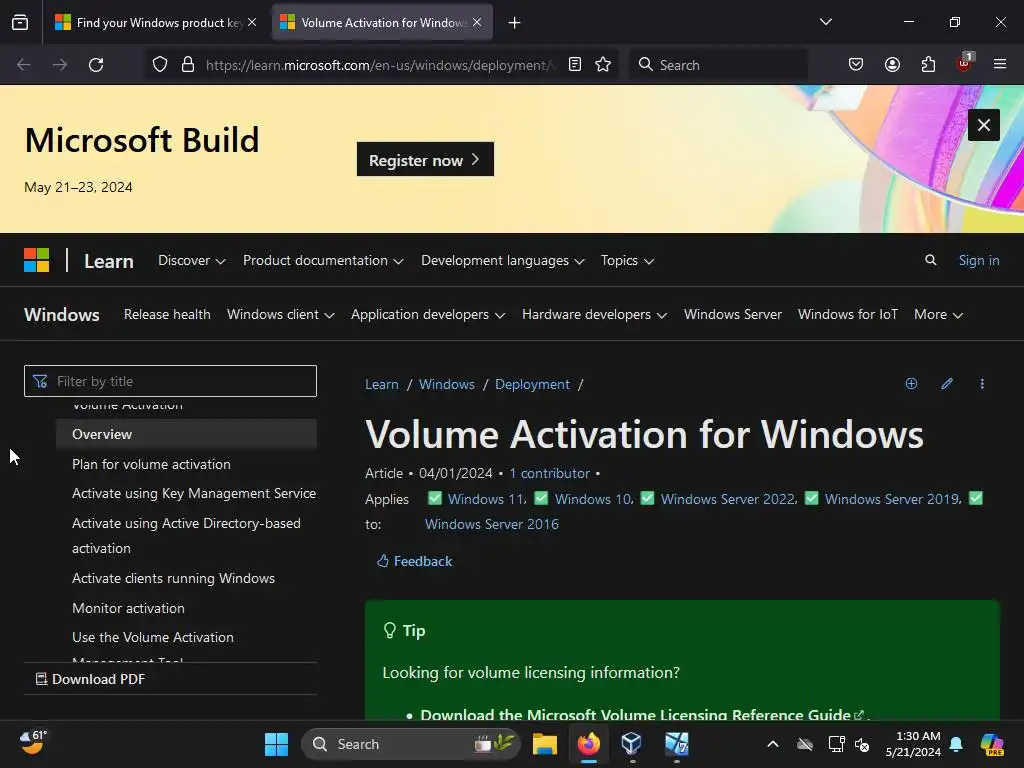Click the edit pencil icon beside breadcrumb
The height and width of the screenshot is (768, 1024).
click(x=947, y=384)
